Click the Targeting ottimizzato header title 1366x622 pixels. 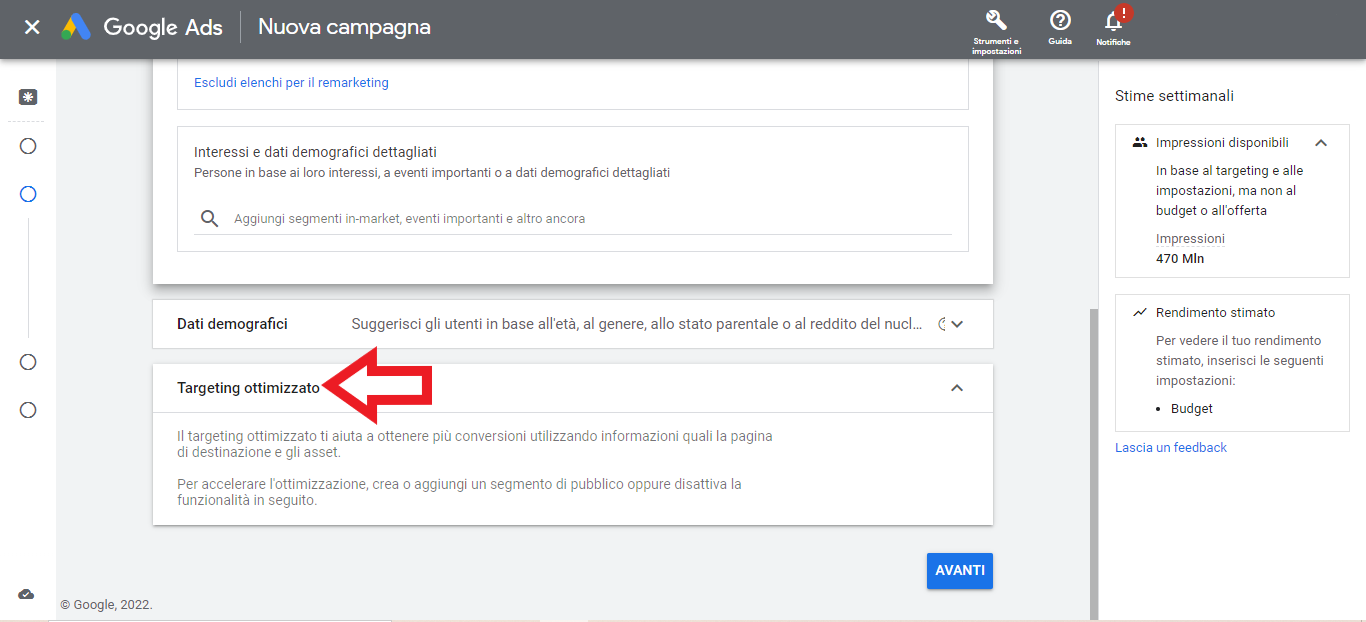point(248,388)
